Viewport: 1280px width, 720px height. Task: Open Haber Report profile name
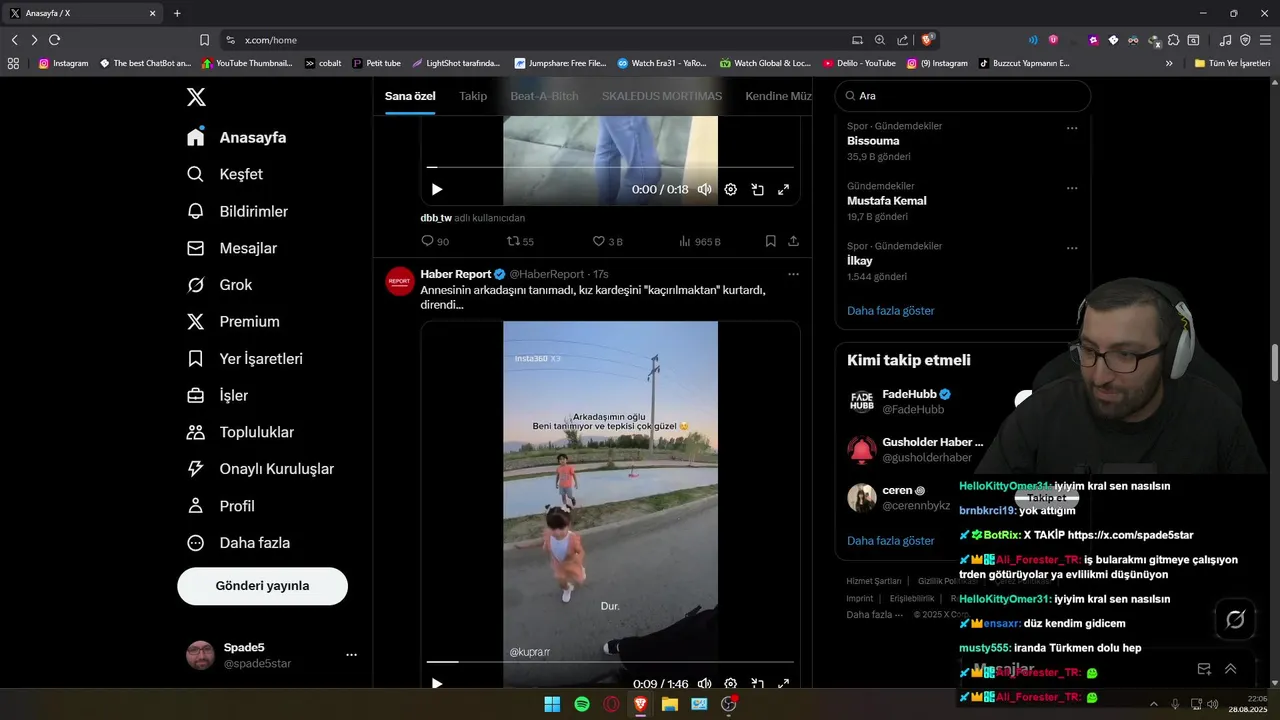[456, 274]
